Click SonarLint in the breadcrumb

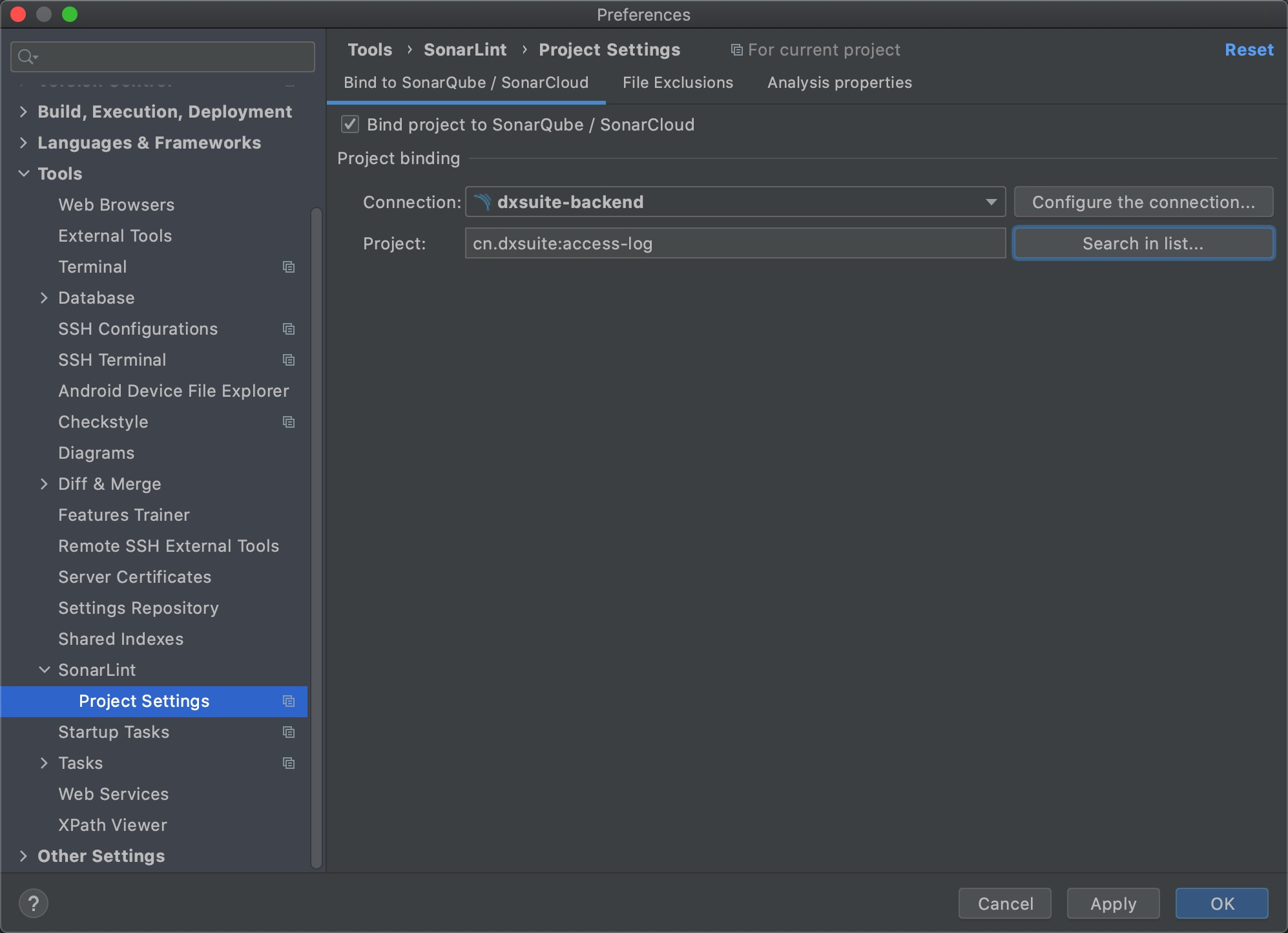(x=465, y=50)
